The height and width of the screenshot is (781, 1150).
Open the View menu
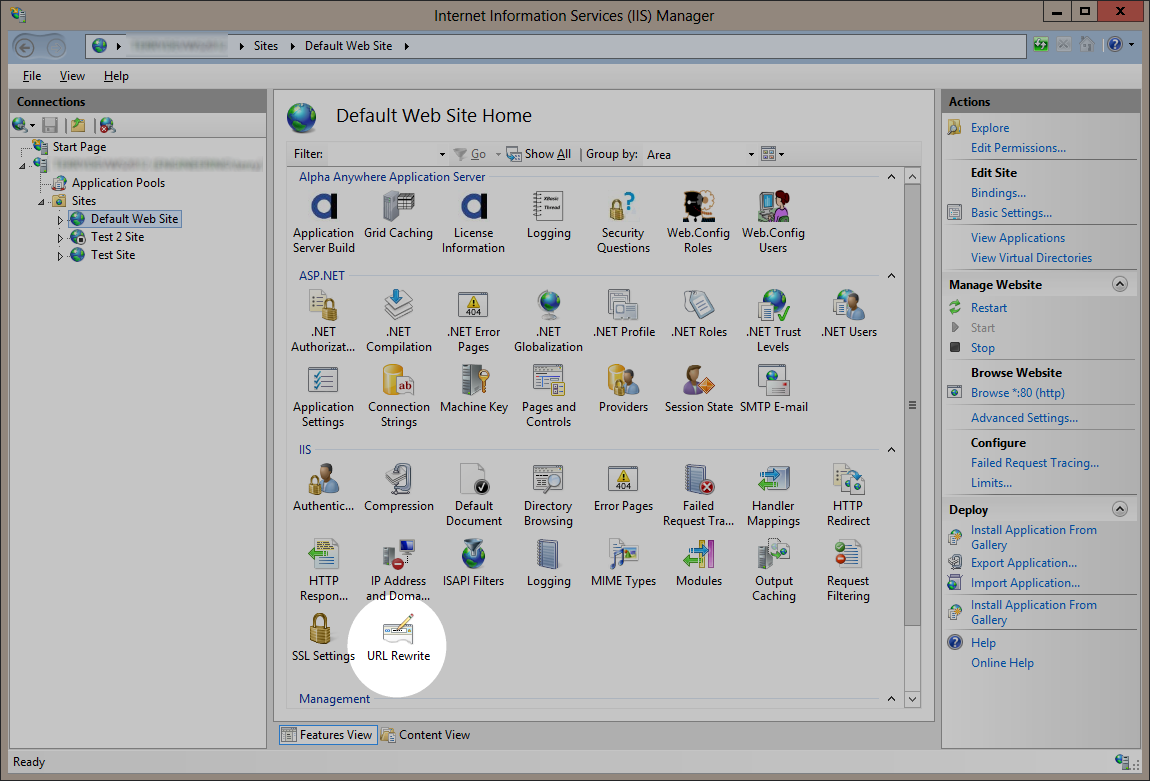[x=72, y=76]
